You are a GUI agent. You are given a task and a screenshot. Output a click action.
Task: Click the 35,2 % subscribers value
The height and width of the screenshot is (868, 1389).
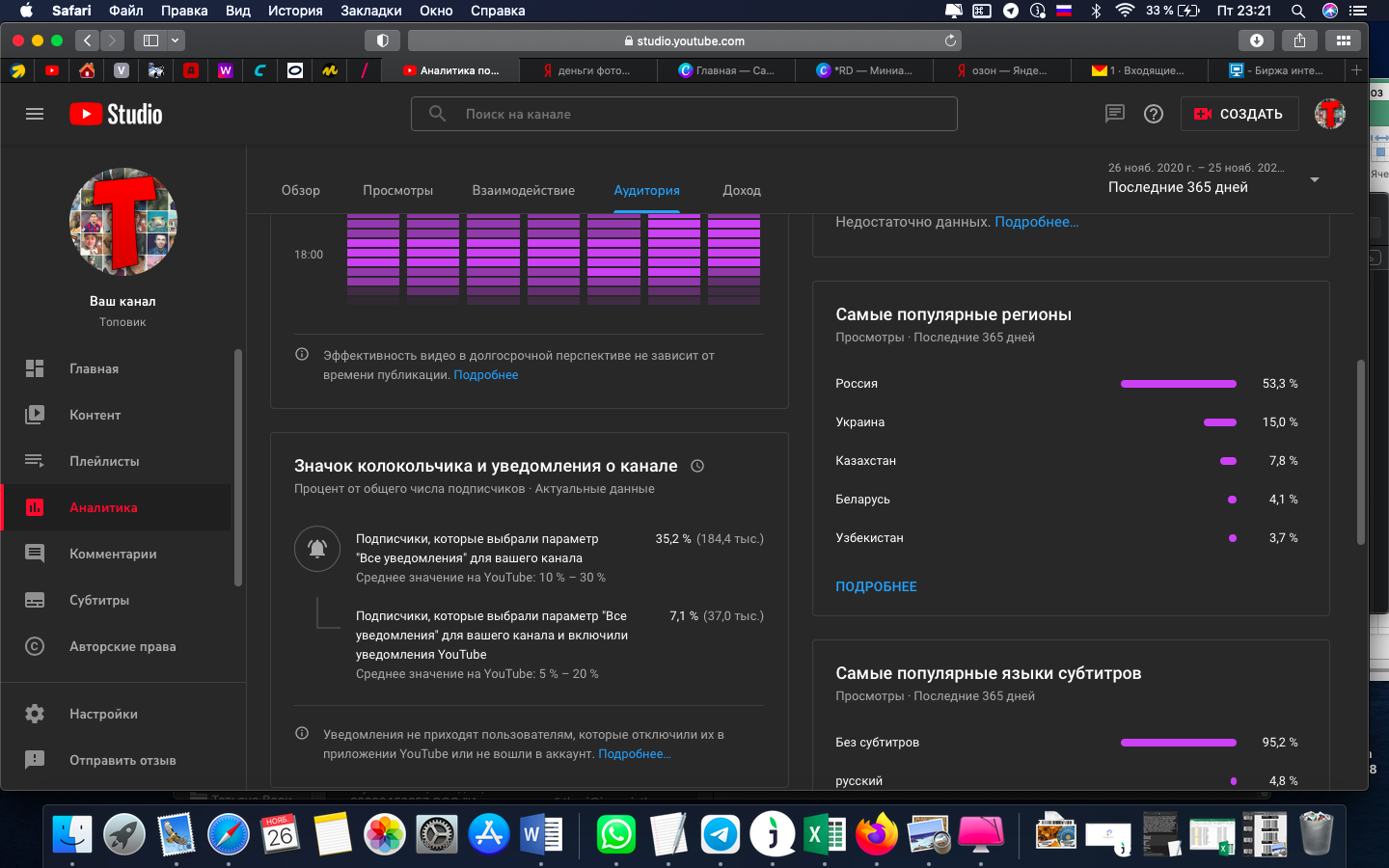673,539
